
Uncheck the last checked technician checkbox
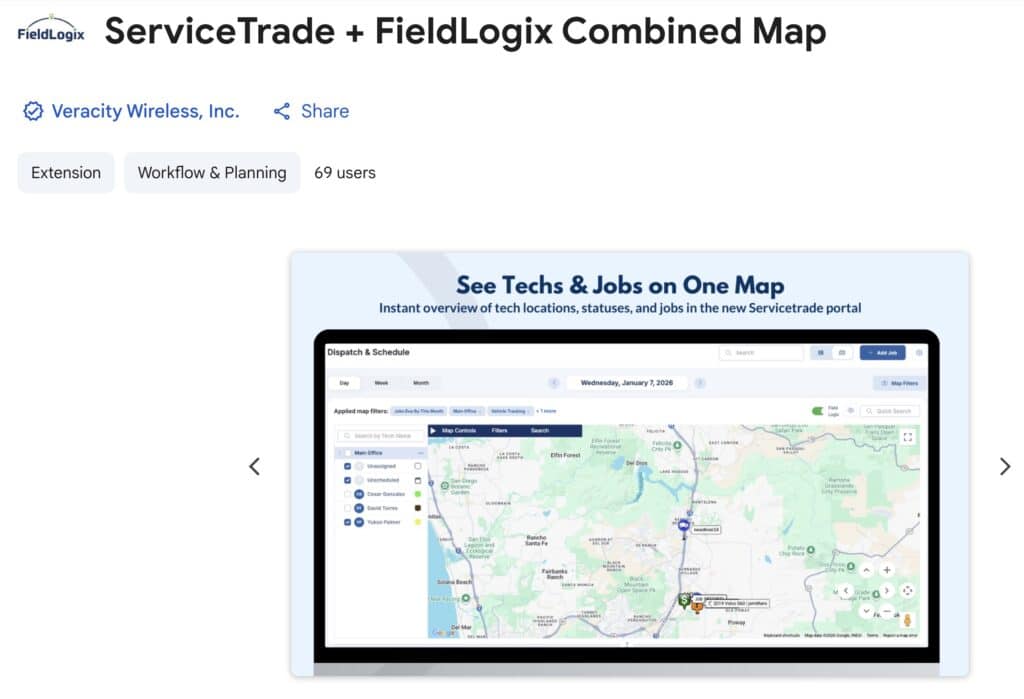tap(347, 522)
